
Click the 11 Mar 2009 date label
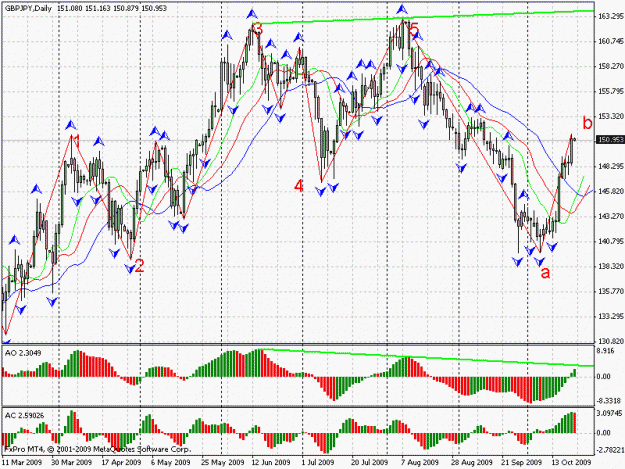[x=22, y=462]
